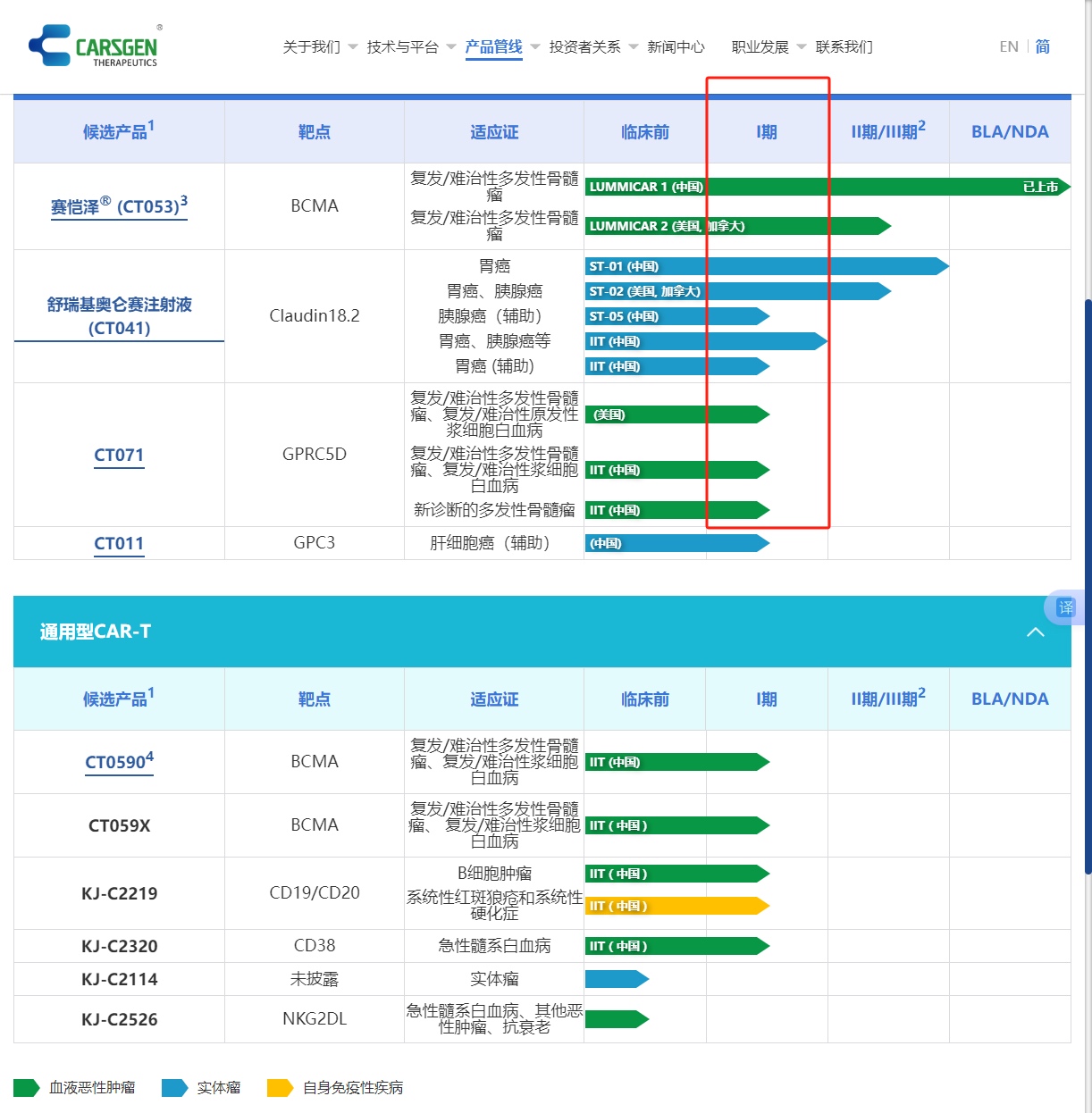Screen dimensions: 1092x1113
Task: Go to 联系我们 page
Action: point(844,46)
